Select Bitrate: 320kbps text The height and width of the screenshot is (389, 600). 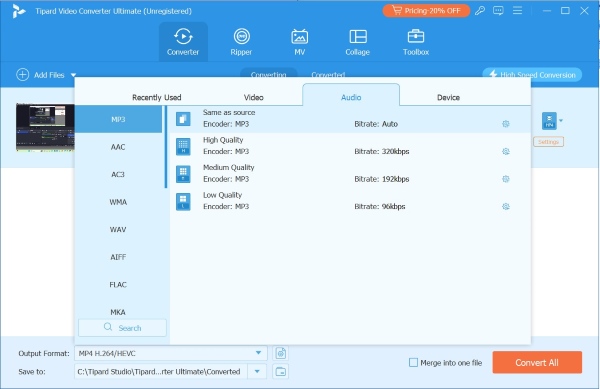[382, 151]
